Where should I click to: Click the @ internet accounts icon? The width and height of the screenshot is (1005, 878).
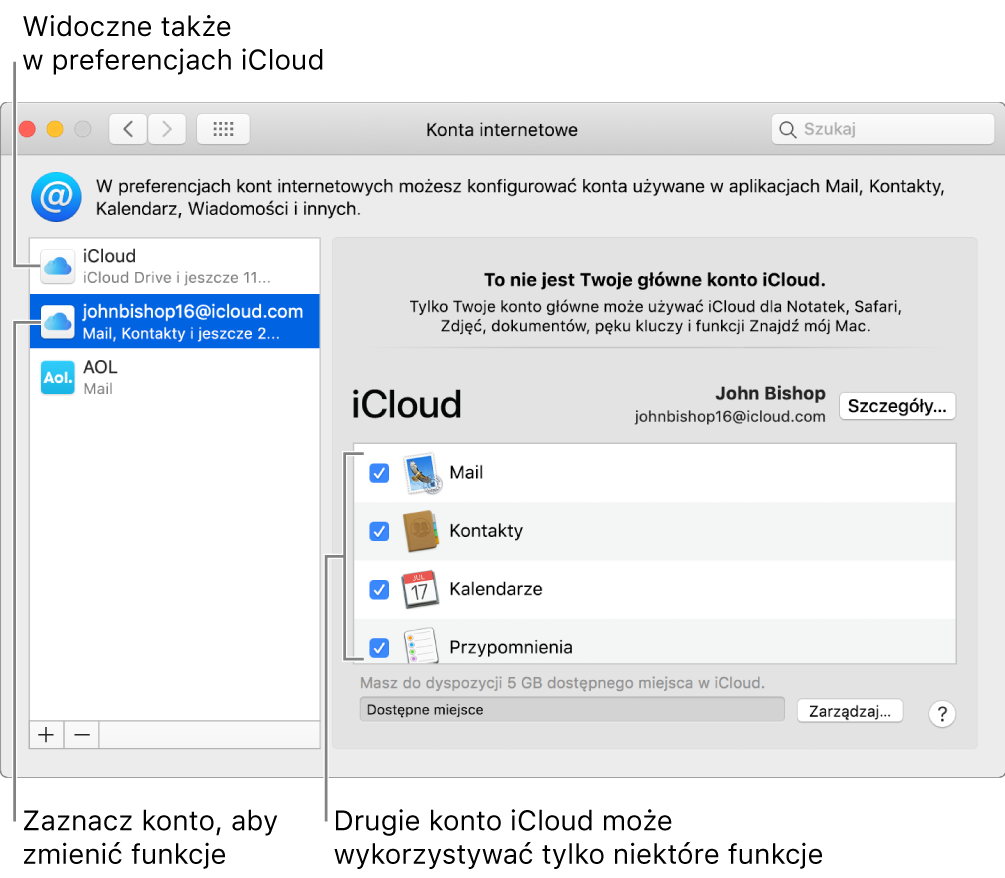56,197
